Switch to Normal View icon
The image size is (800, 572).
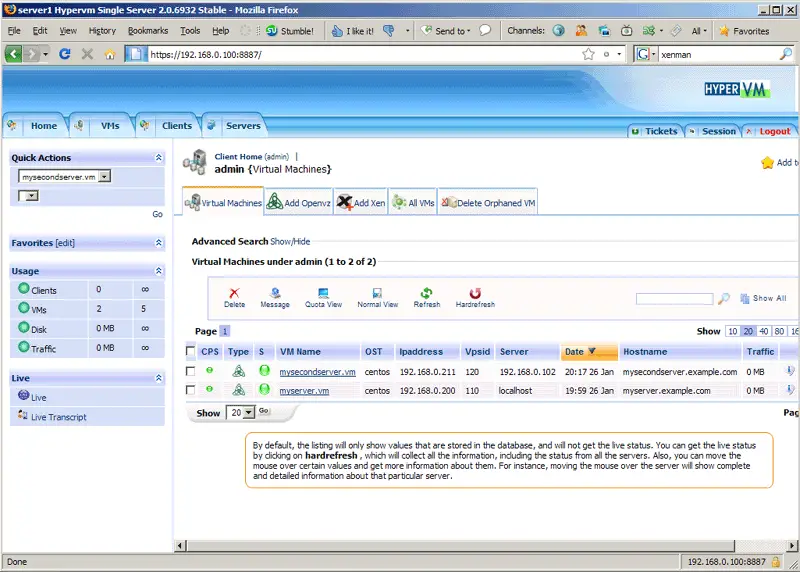(377, 293)
